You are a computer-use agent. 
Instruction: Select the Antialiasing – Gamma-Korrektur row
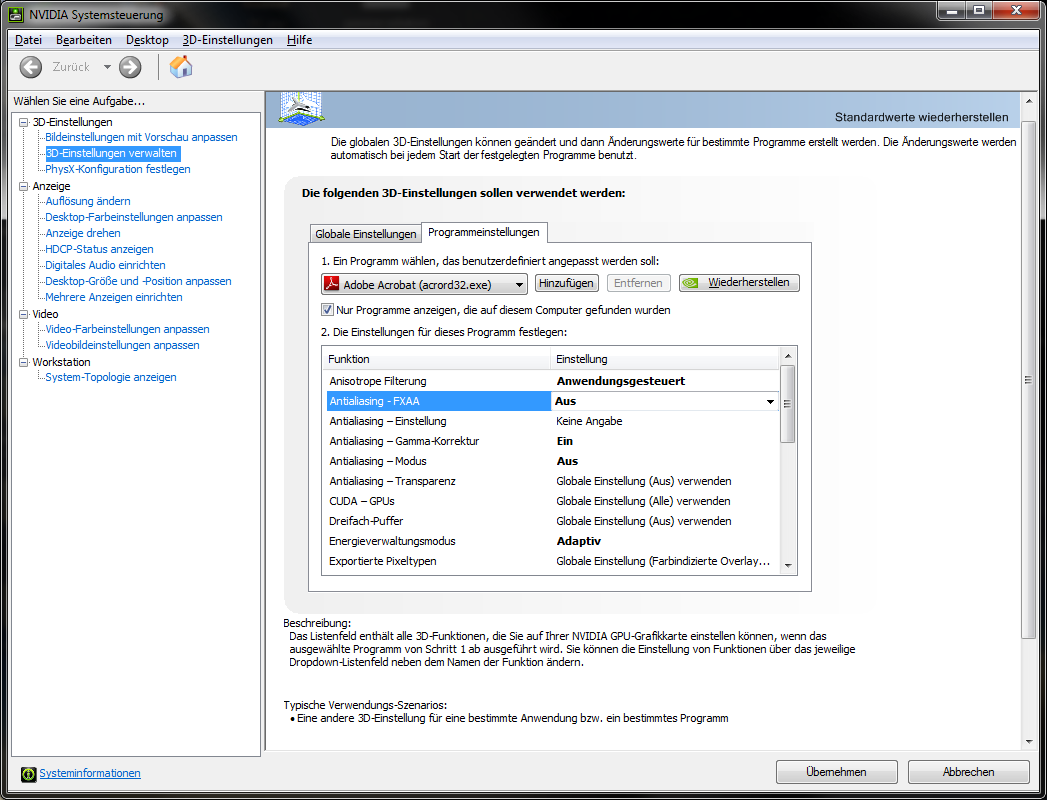[x=552, y=441]
